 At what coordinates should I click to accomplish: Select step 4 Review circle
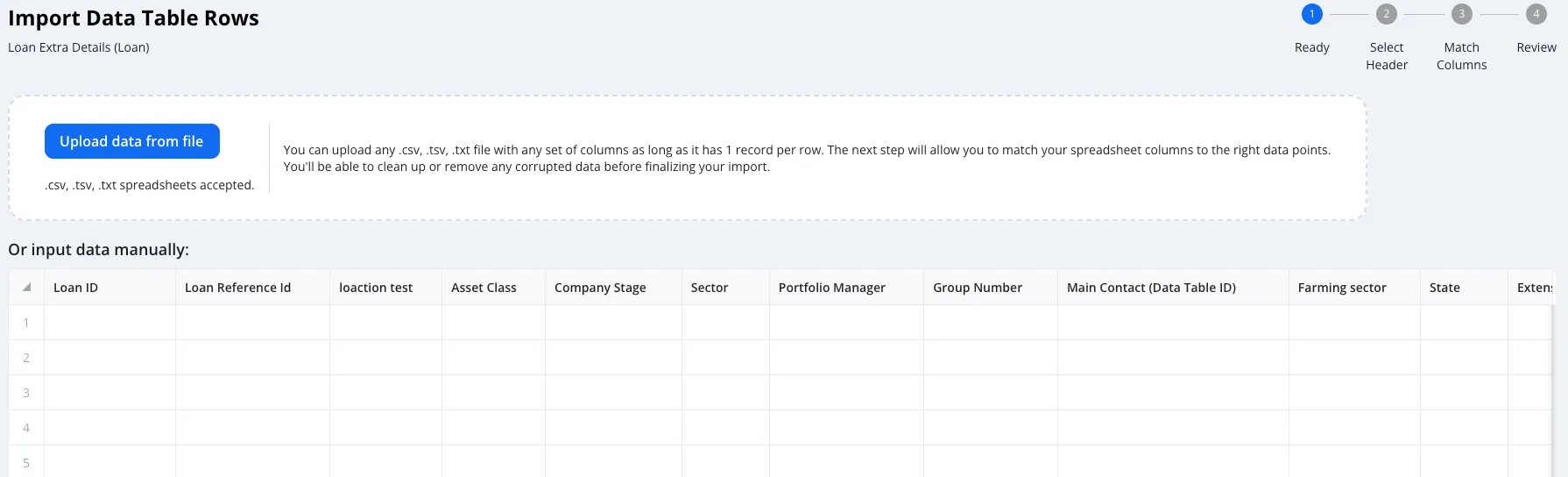pos(1536,14)
